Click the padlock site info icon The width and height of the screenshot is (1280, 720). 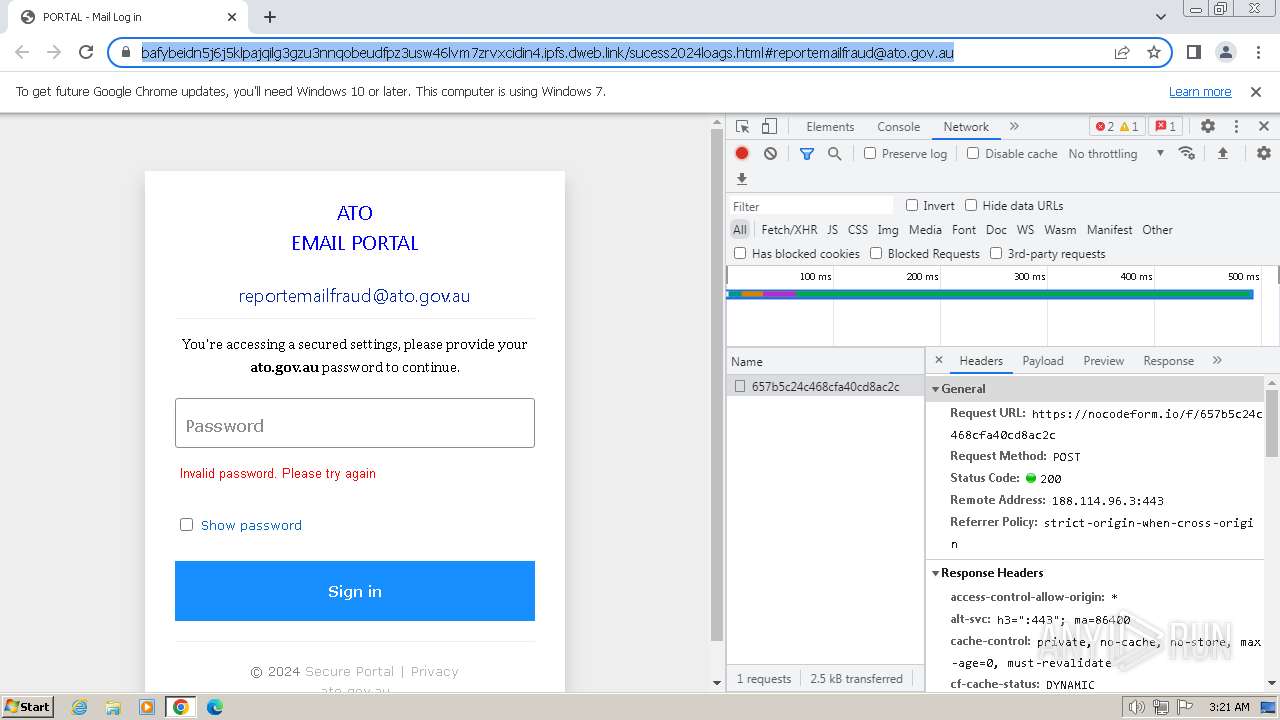[x=126, y=53]
